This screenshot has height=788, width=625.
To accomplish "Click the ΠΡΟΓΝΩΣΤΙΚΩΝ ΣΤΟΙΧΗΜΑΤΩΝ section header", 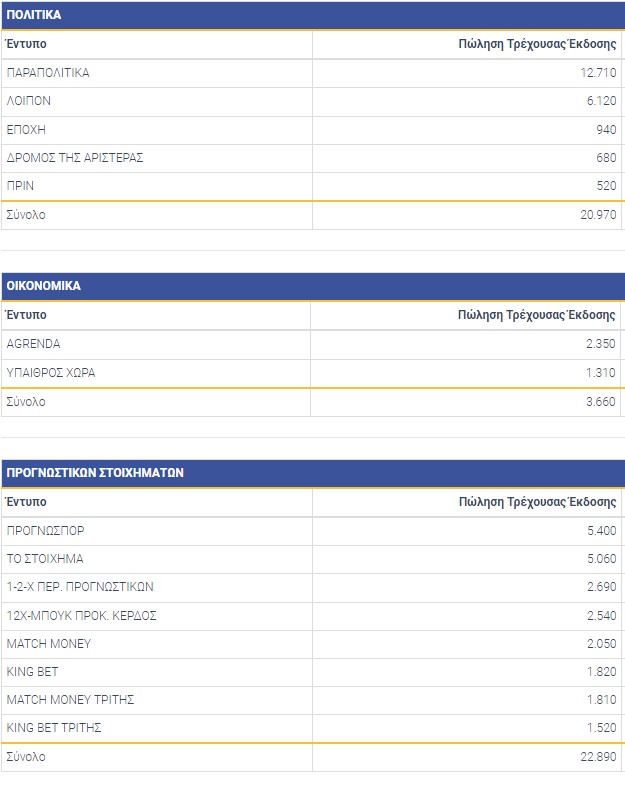I will 95,473.
